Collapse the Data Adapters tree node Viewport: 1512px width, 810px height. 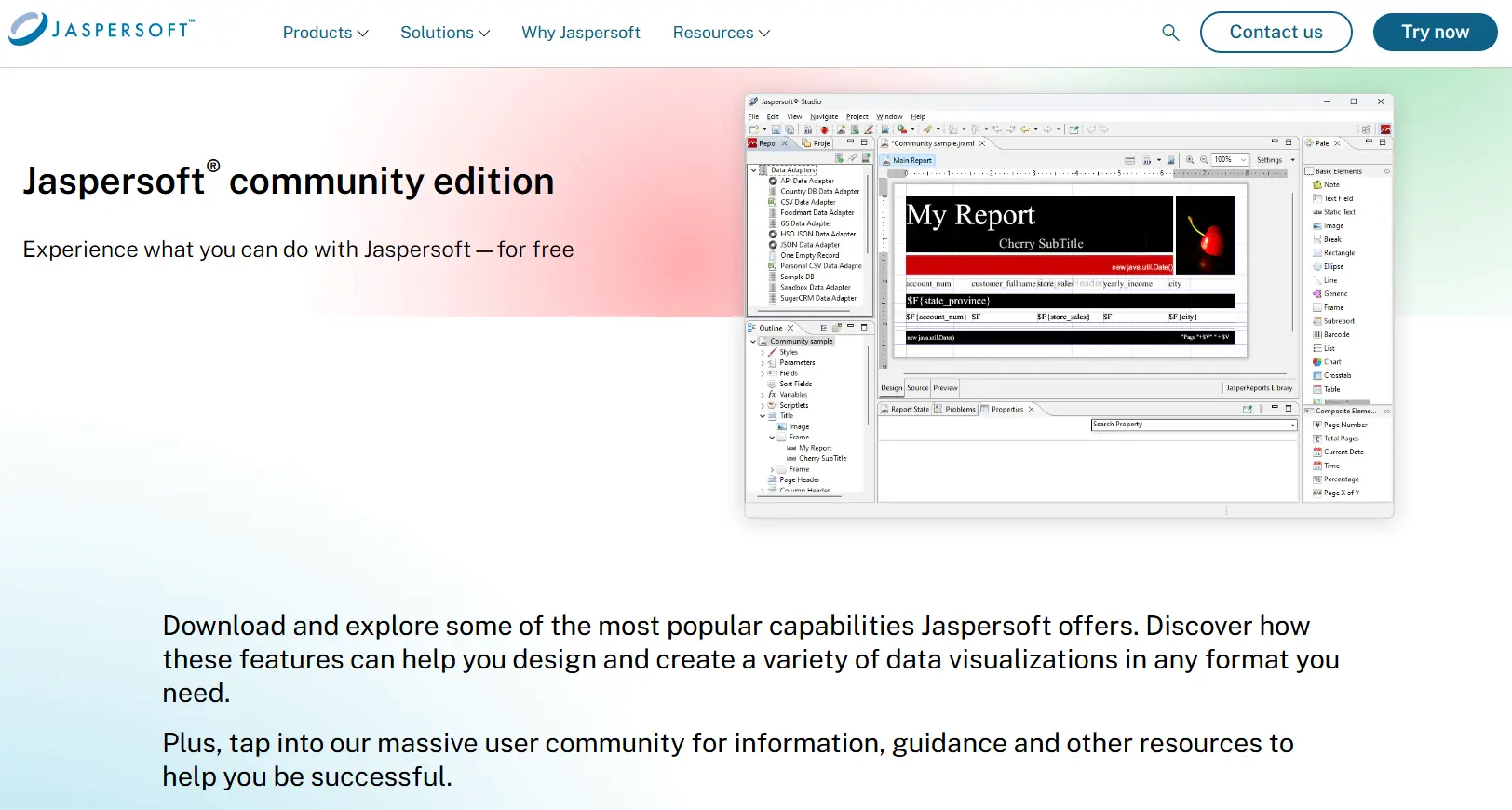tap(754, 170)
